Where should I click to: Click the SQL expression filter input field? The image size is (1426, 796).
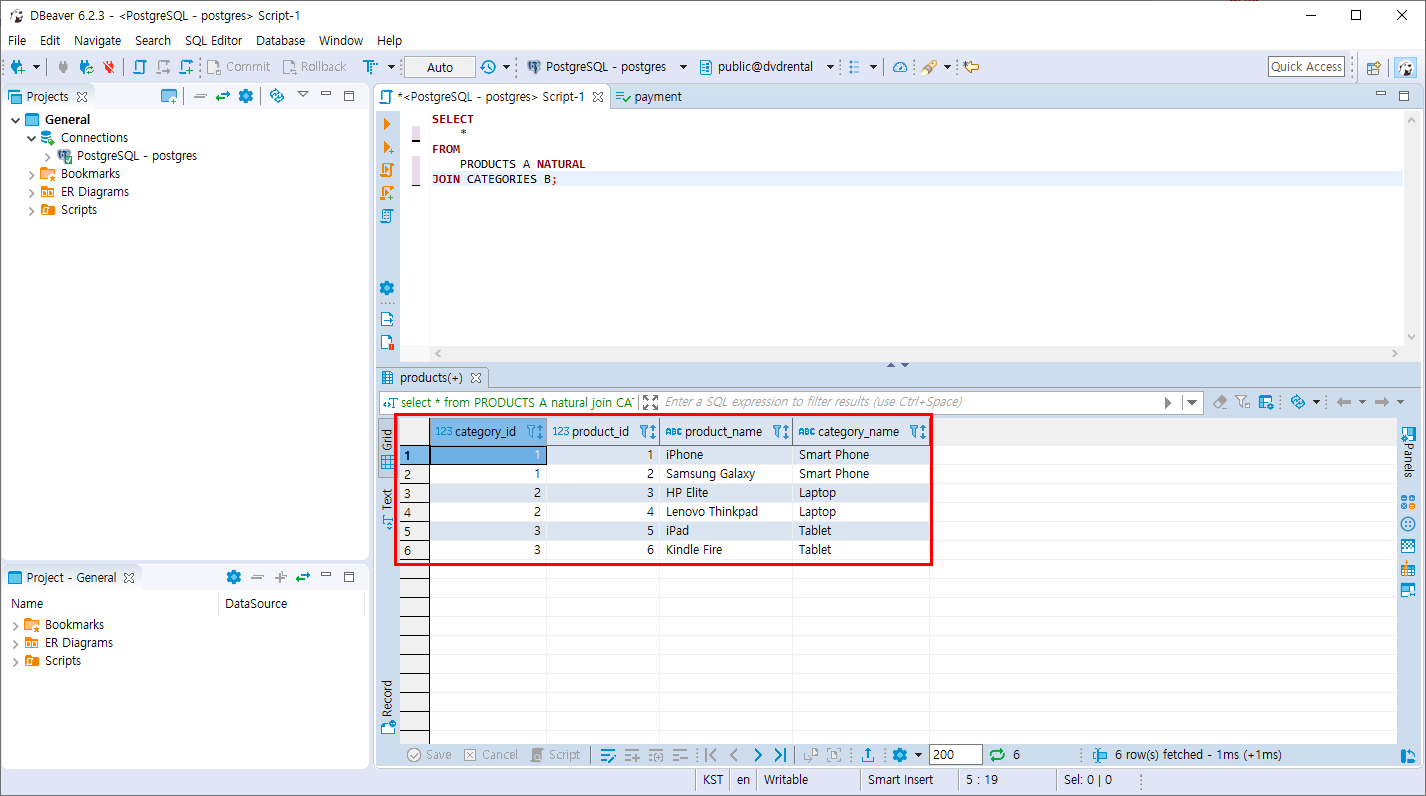click(x=910, y=402)
